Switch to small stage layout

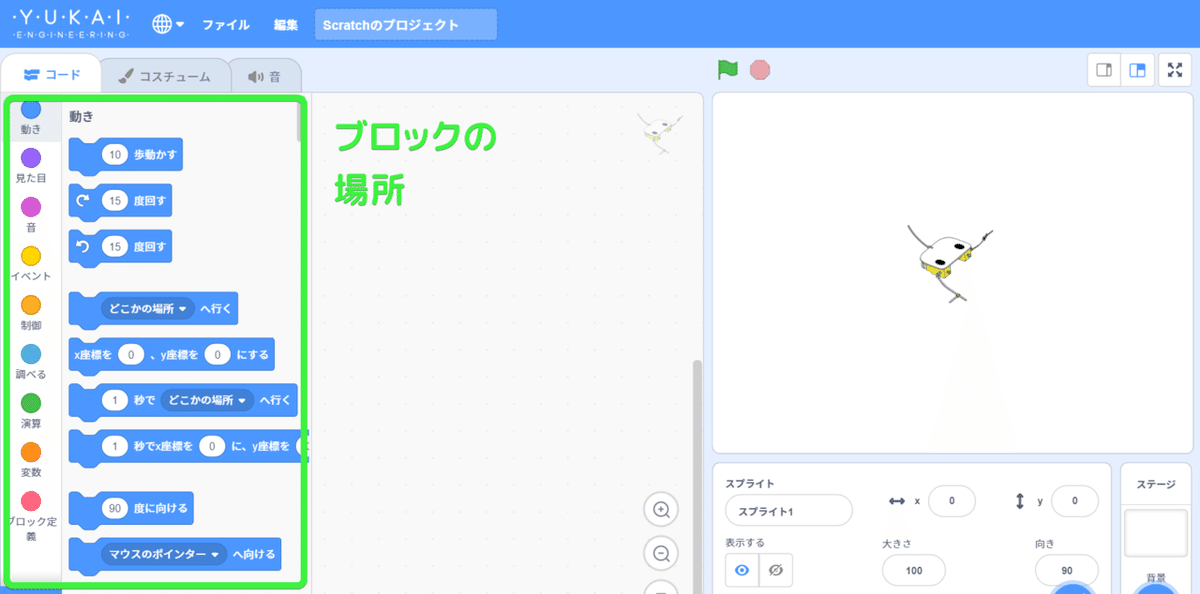[x=1104, y=70]
